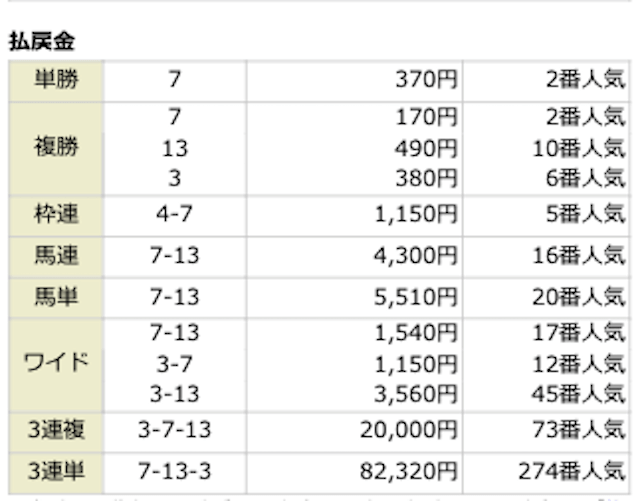Select the 単勝 row label

(x=56, y=81)
